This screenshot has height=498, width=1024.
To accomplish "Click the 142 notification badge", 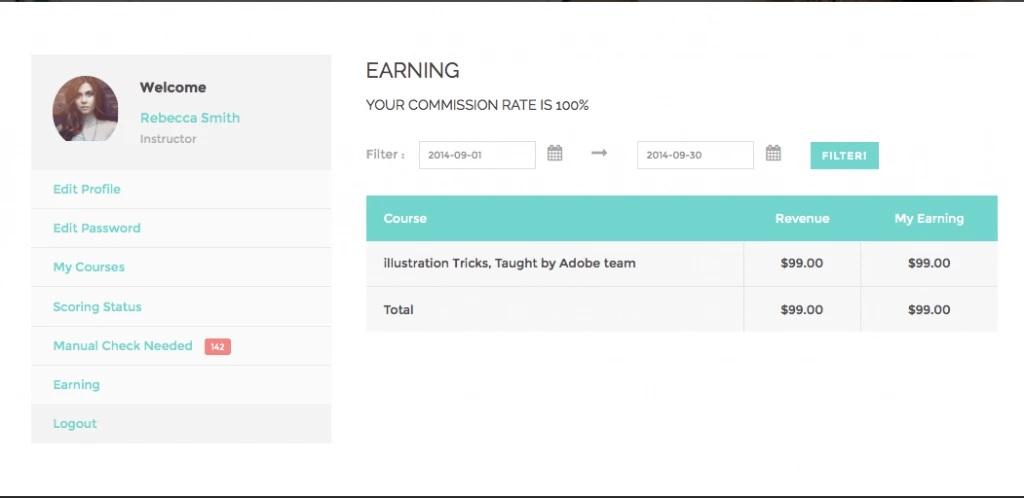I will click(x=217, y=347).
